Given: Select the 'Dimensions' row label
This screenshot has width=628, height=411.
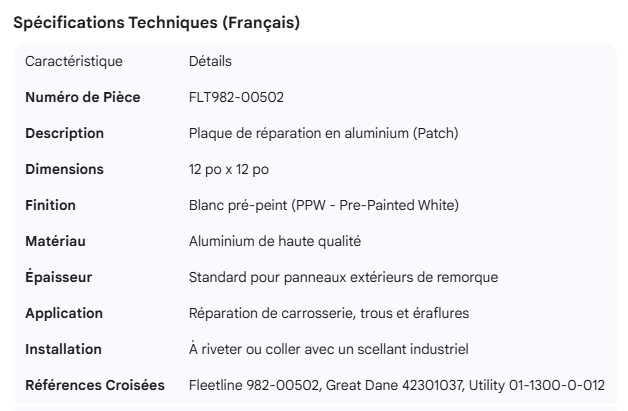Looking at the screenshot, I should coord(66,170).
